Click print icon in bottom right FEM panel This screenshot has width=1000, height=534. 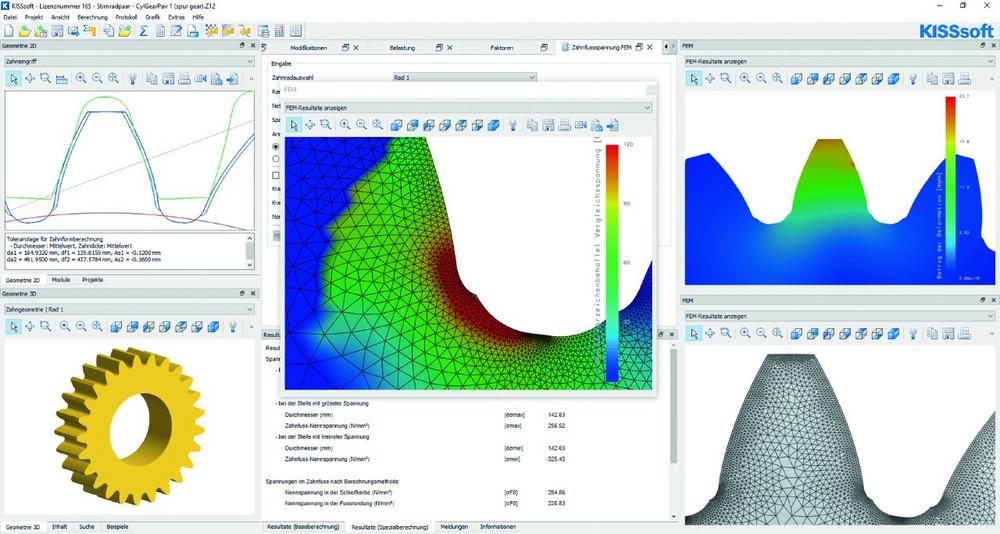pyautogui.click(x=965, y=333)
